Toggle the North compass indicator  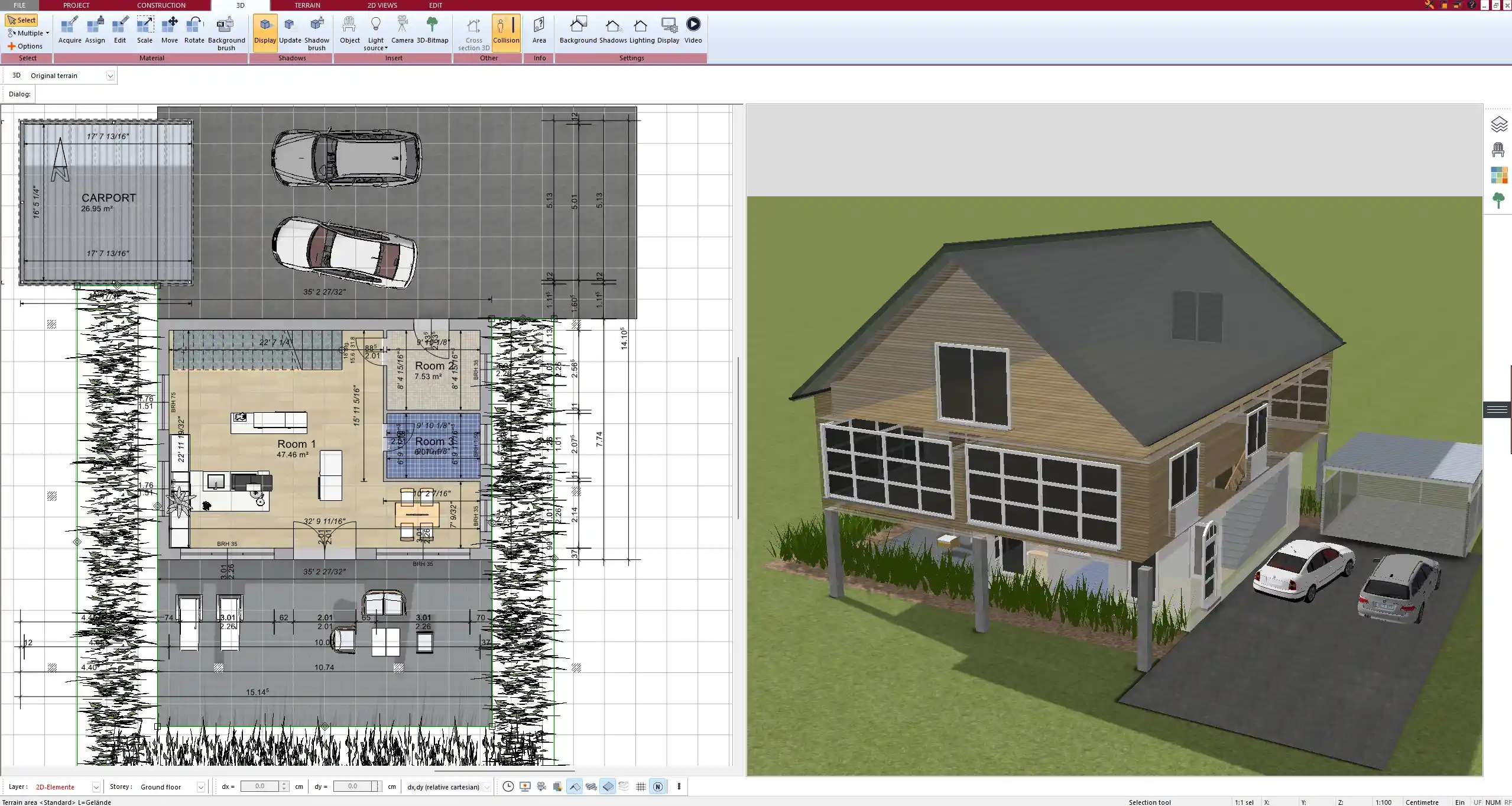(658, 786)
